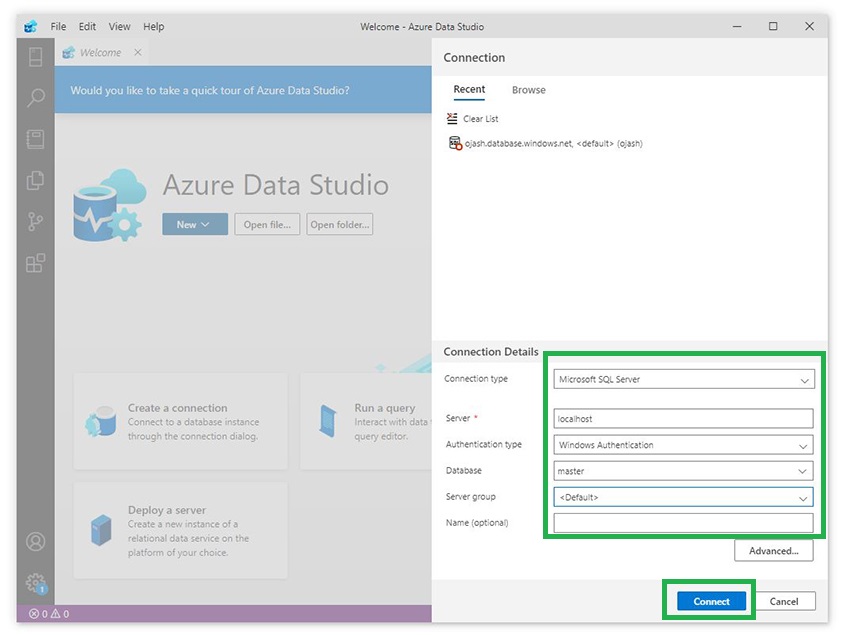Expand the Database dropdown showing master
This screenshot has height=635, width=850.
[683, 471]
